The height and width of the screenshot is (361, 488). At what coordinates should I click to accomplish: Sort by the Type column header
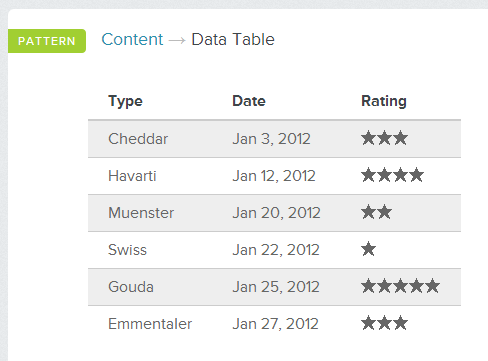click(x=125, y=101)
